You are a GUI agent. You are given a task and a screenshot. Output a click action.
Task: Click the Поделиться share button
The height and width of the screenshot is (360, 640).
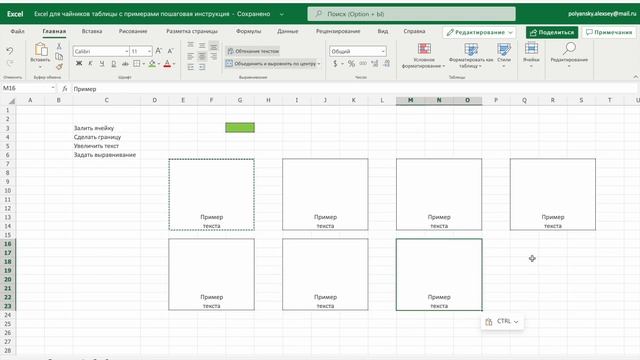coord(552,32)
